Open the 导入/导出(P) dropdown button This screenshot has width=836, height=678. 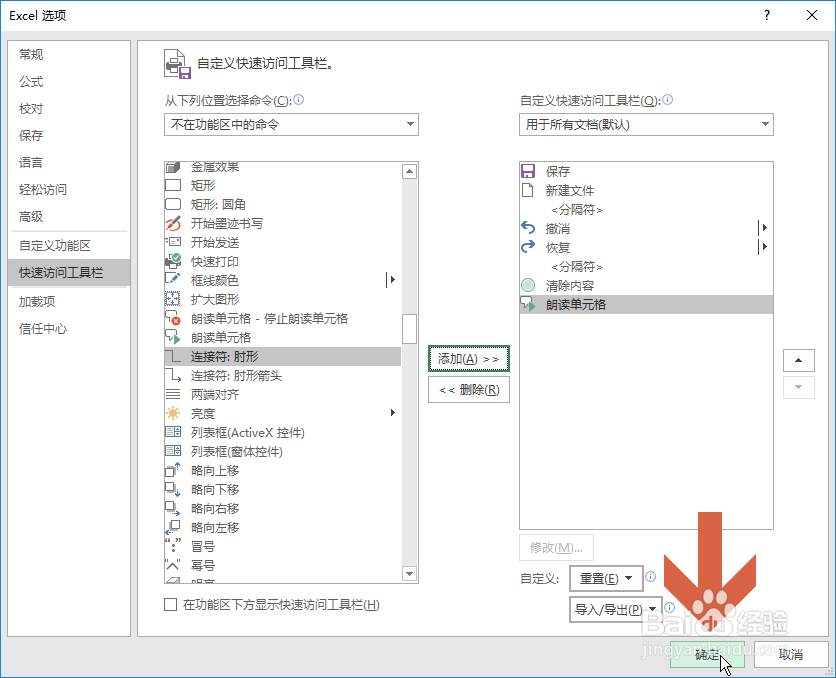tap(616, 609)
